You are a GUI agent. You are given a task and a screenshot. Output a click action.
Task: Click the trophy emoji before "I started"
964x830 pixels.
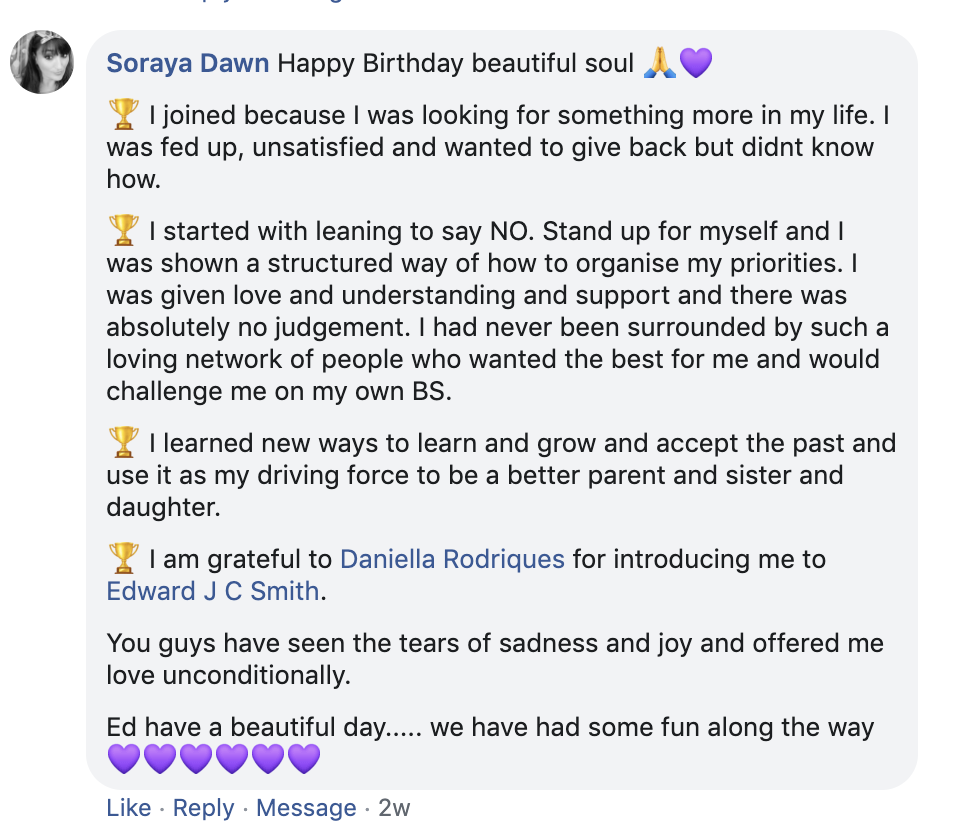(x=122, y=231)
